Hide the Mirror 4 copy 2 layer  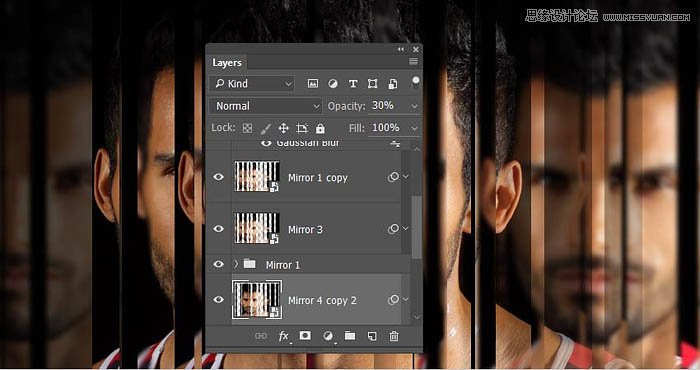click(x=218, y=299)
